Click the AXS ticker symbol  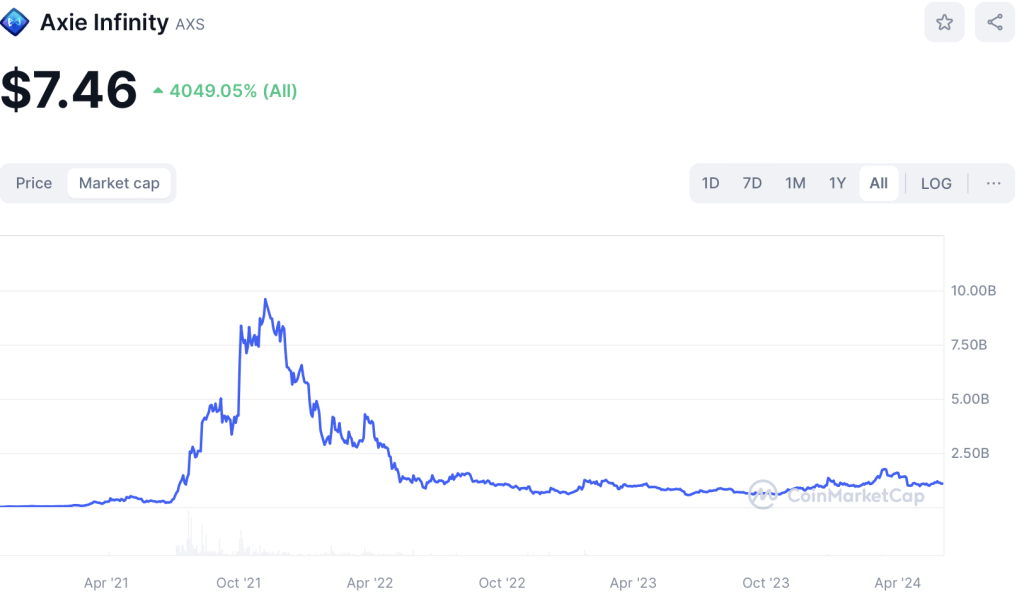point(190,25)
